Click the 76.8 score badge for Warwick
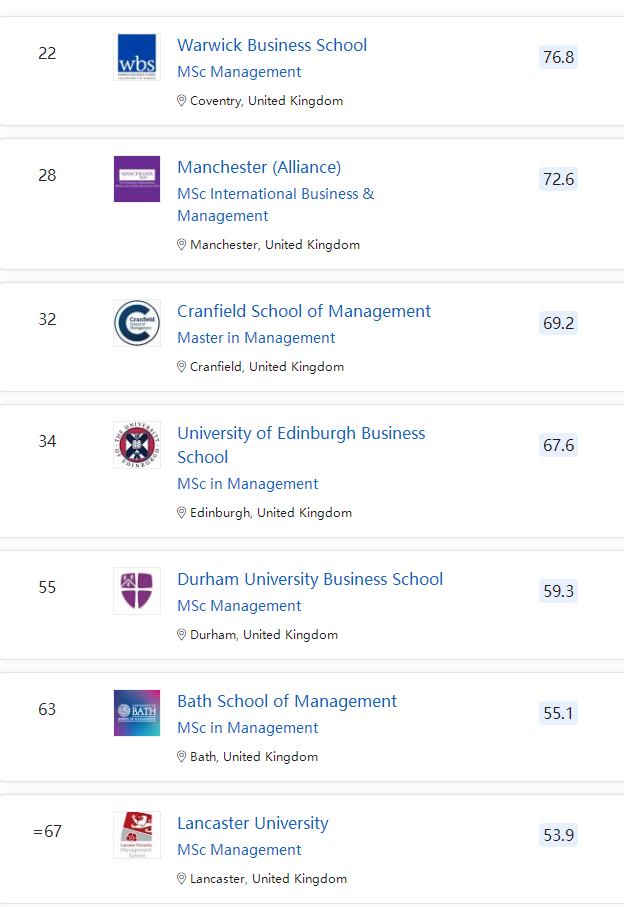624x907 pixels. tap(558, 57)
